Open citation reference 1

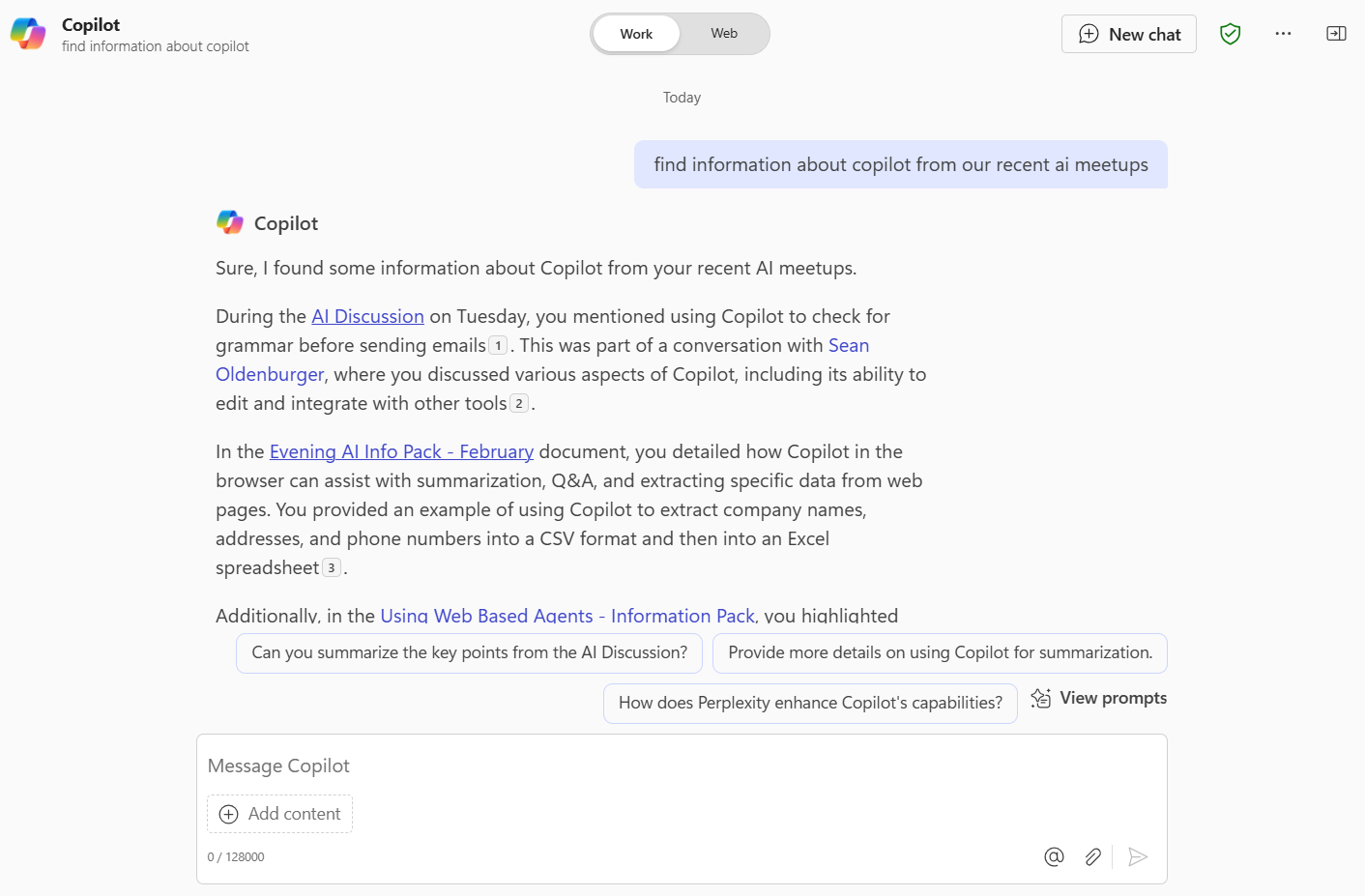(x=498, y=345)
